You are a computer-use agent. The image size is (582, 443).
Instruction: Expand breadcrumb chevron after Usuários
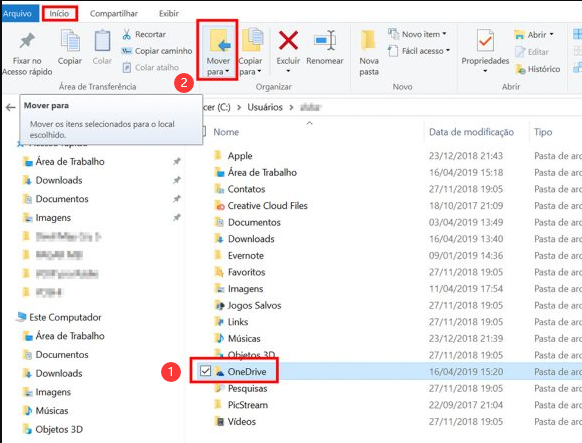[x=291, y=108]
